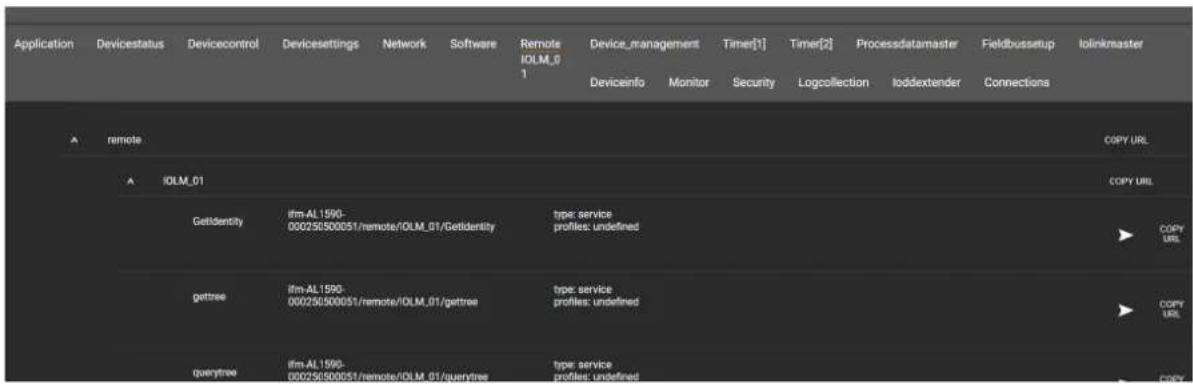Click the remote node label
The width and height of the screenshot is (1193, 384).
(x=125, y=141)
